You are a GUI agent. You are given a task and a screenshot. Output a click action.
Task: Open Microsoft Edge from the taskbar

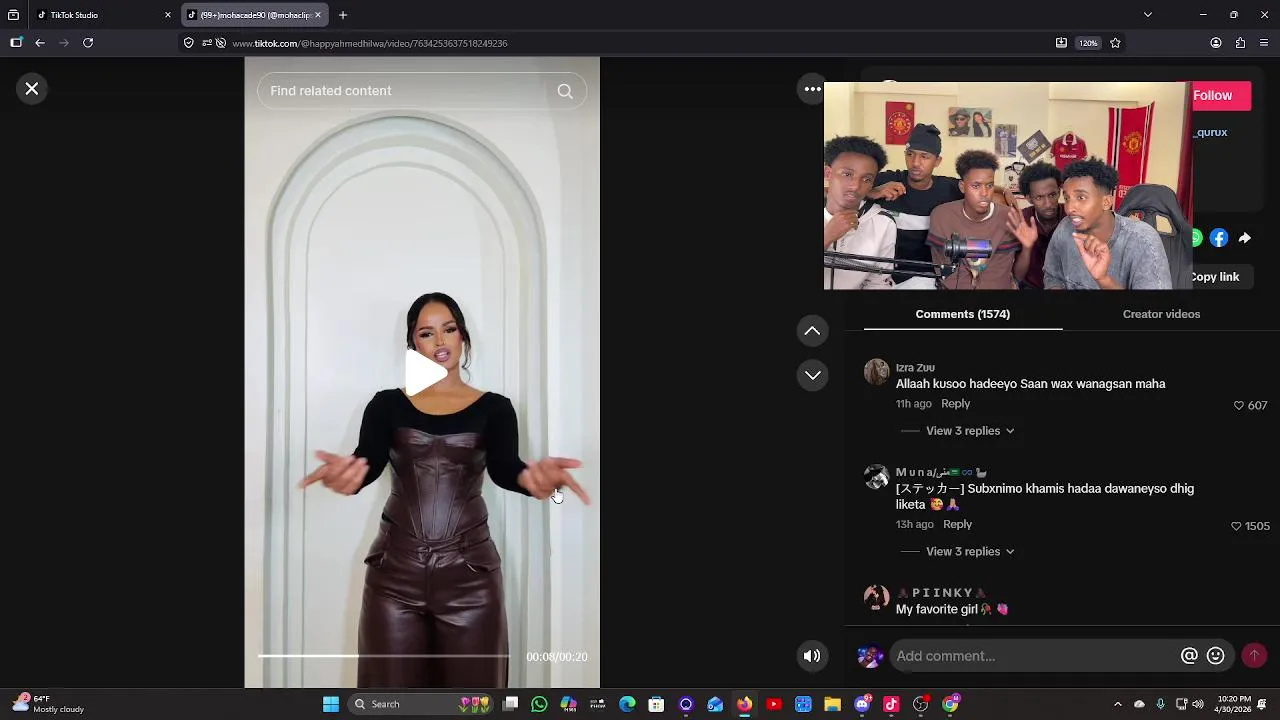point(627,704)
